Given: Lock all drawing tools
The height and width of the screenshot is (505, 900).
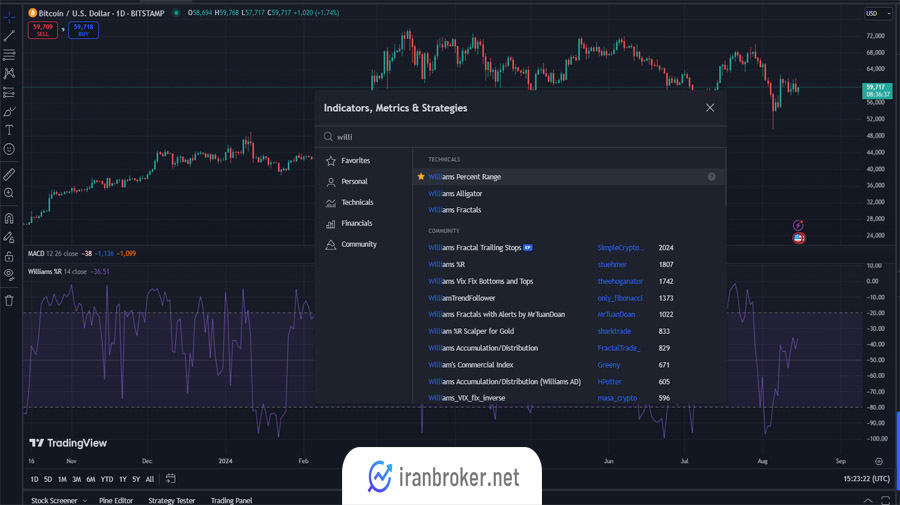Looking at the screenshot, I should click(x=9, y=256).
